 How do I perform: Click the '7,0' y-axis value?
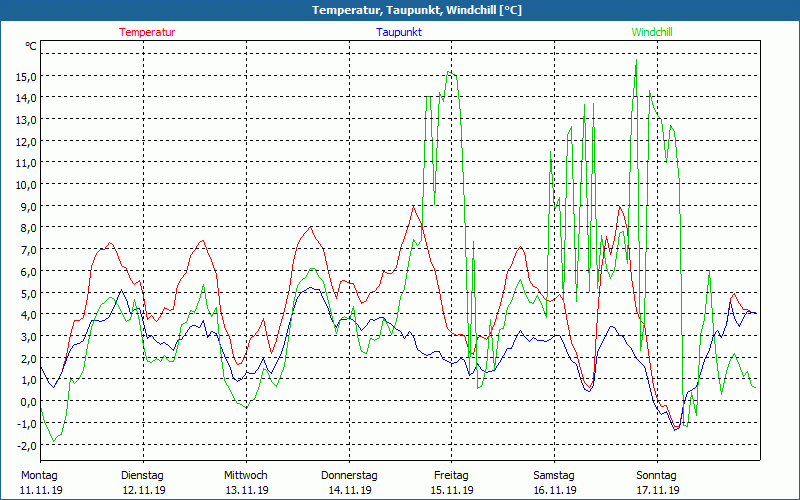tap(28, 250)
